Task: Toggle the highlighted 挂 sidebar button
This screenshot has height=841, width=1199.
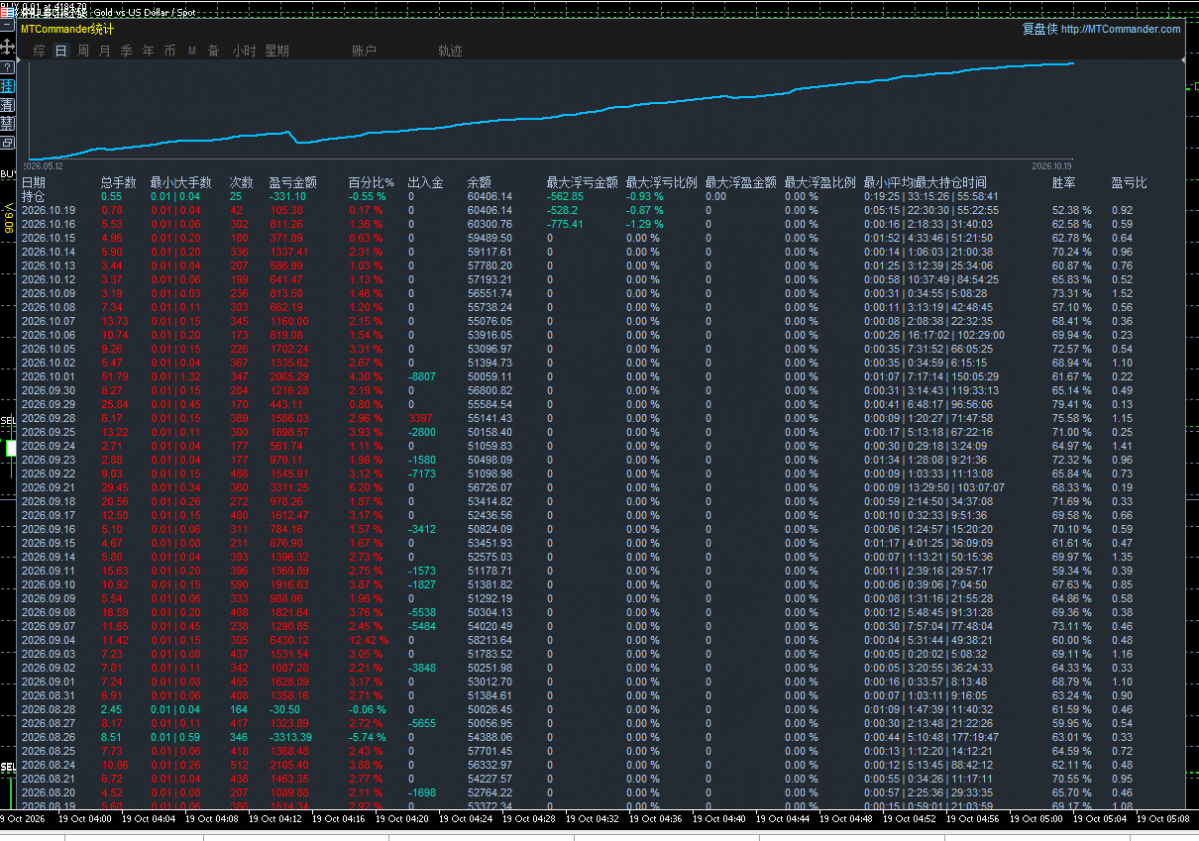Action: coord(7,86)
